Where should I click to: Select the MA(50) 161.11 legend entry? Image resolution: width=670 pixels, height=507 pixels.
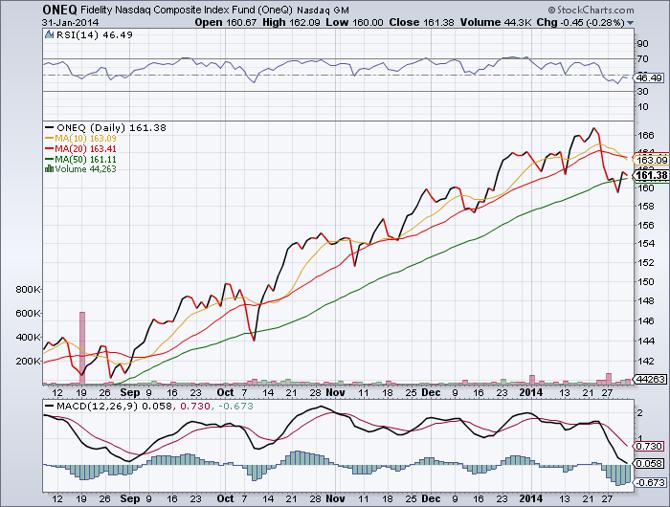click(80, 159)
